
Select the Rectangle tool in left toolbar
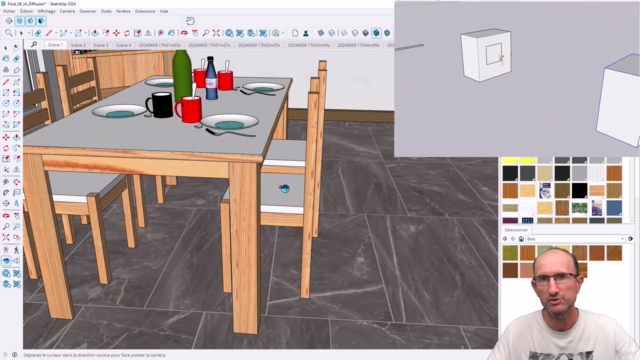6,93
